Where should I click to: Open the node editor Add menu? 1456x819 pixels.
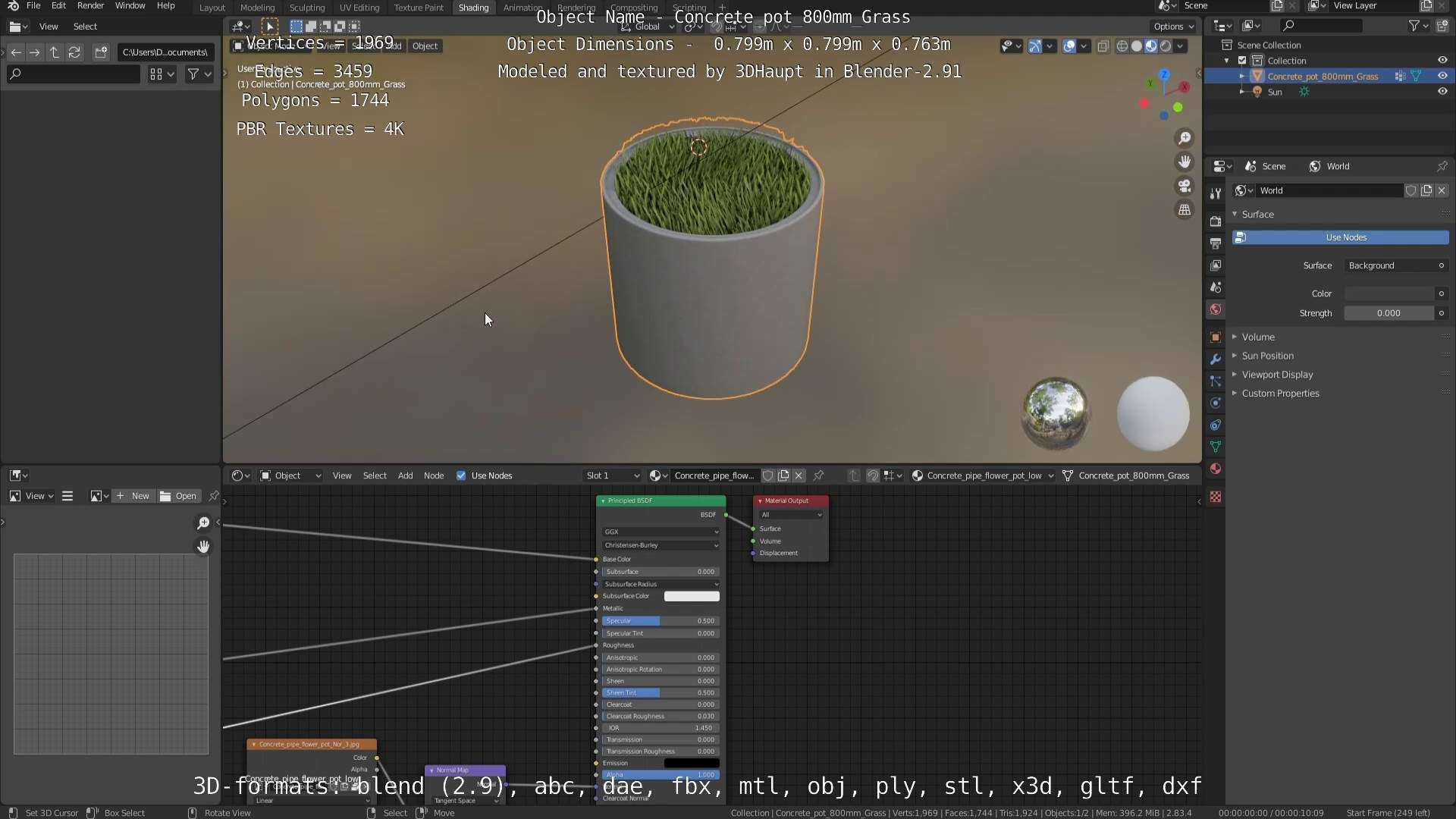click(x=405, y=475)
